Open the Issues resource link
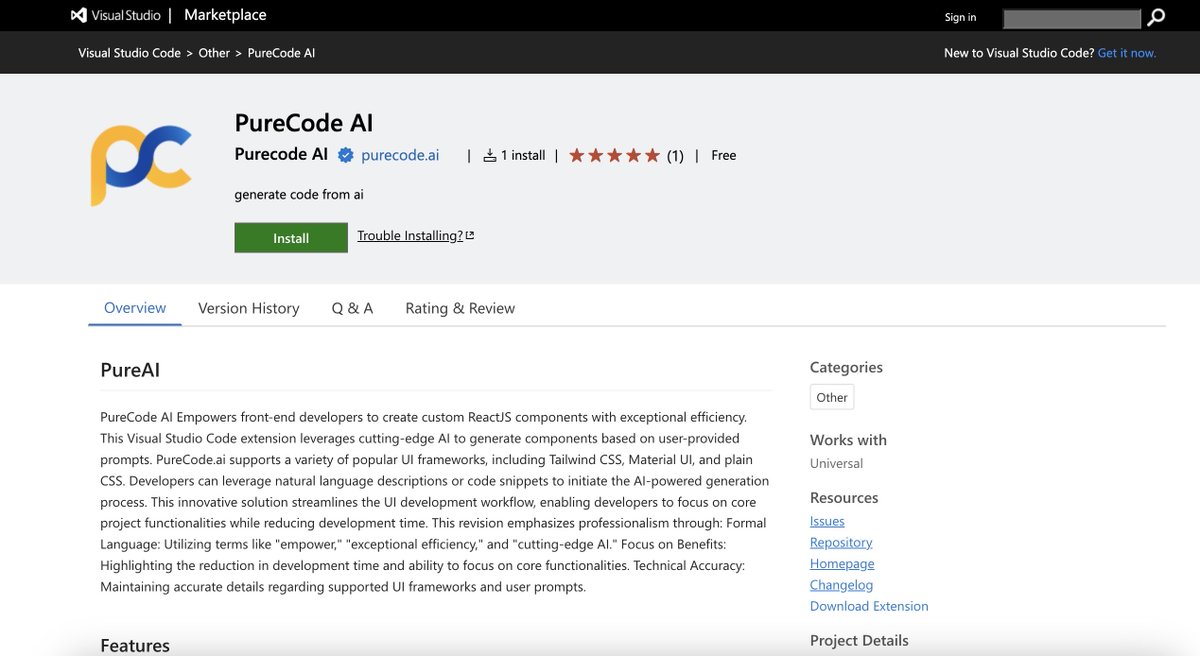Image resolution: width=1200 pixels, height=656 pixels. (827, 521)
